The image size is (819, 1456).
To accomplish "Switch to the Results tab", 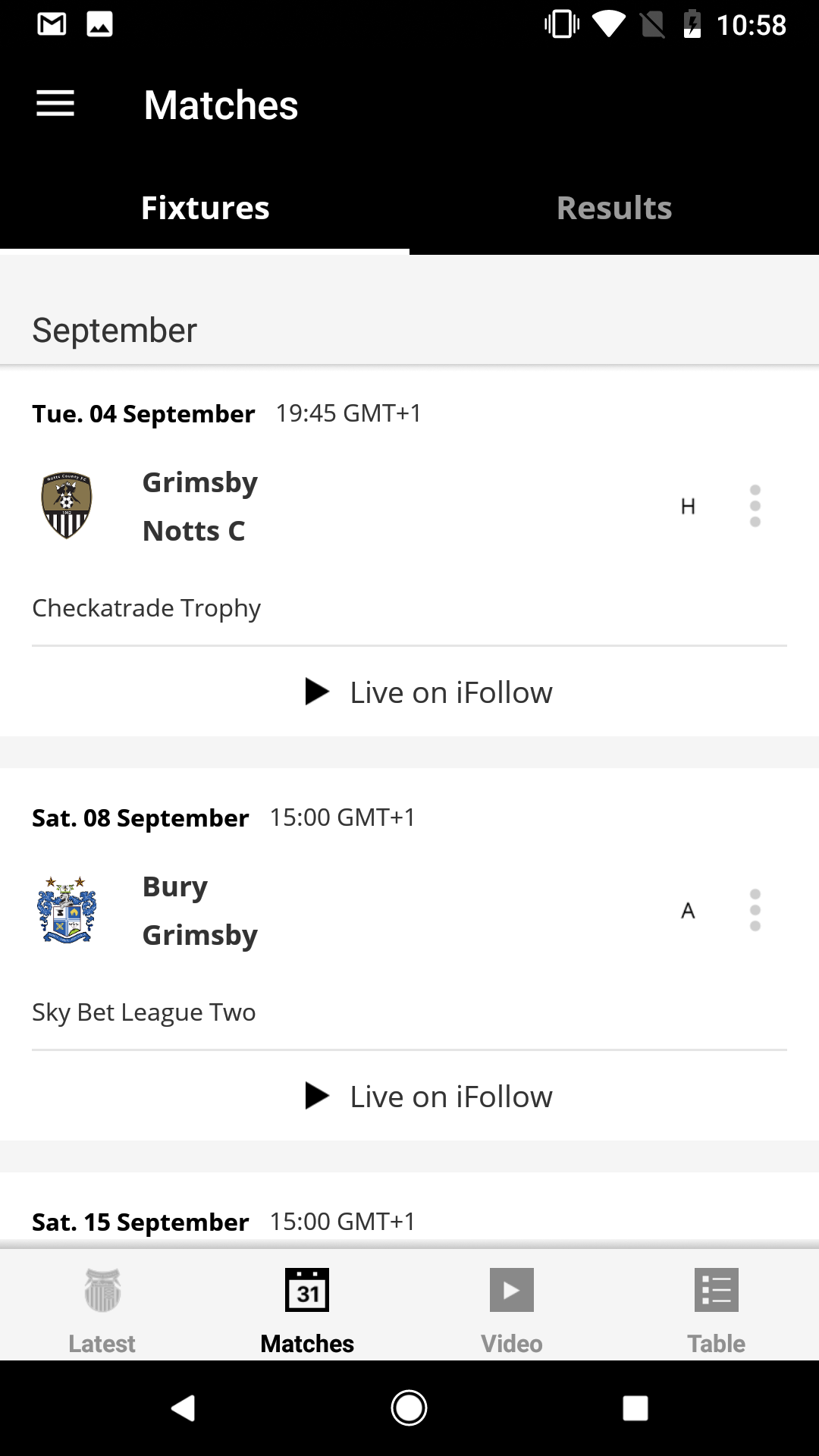I will [x=614, y=208].
